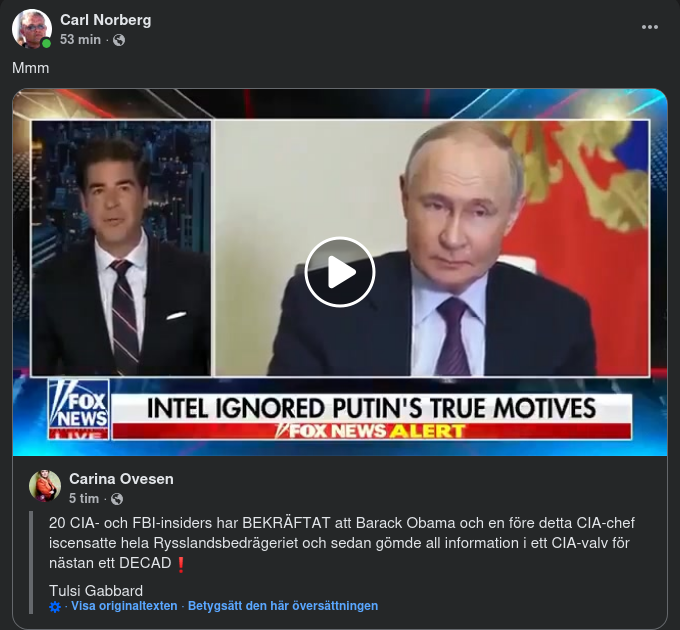The width and height of the screenshot is (680, 630).
Task: Open Carina Ovesen's profile avatar
Action: click(x=45, y=486)
